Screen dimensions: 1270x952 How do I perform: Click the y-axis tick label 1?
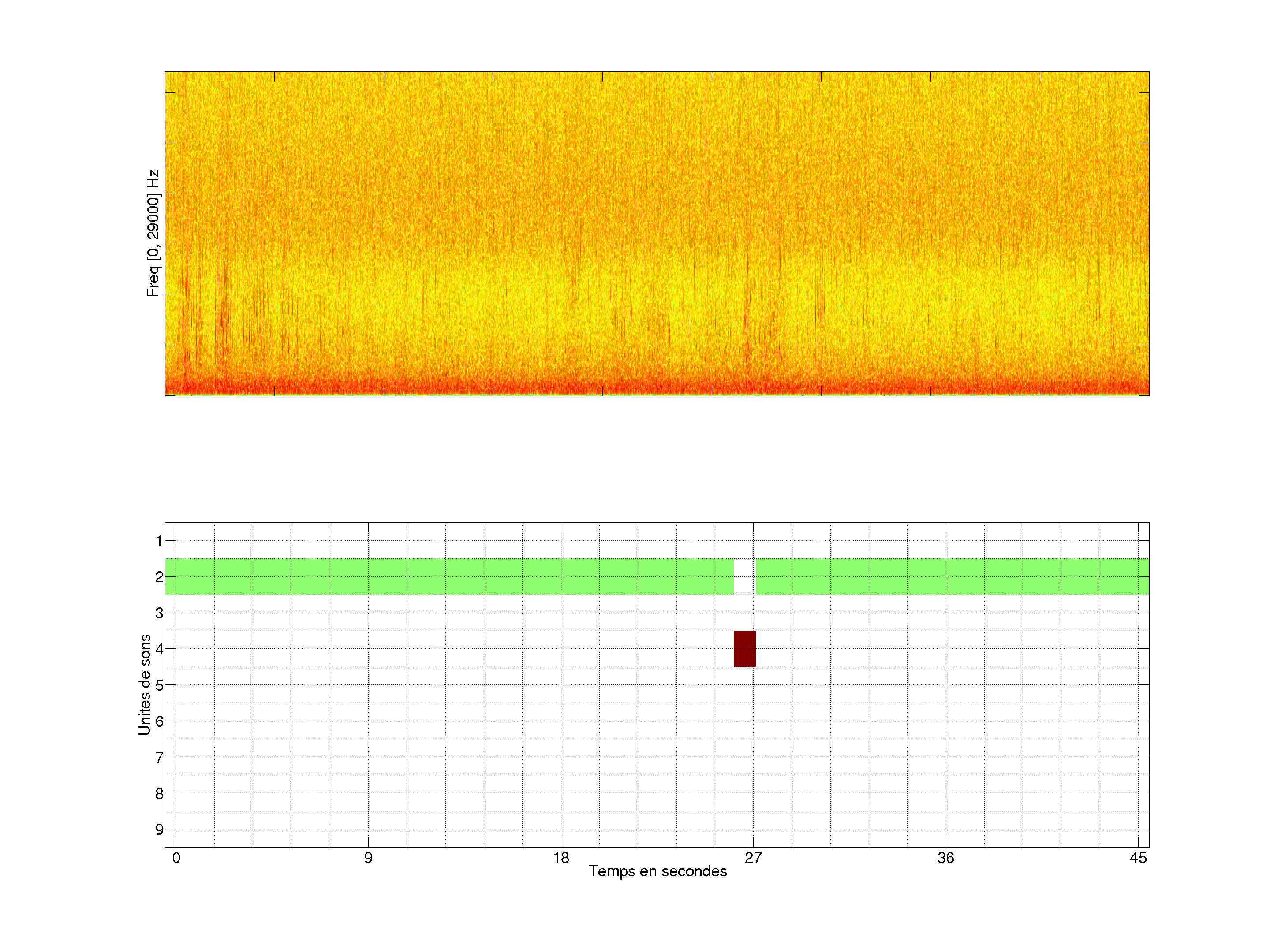[159, 540]
